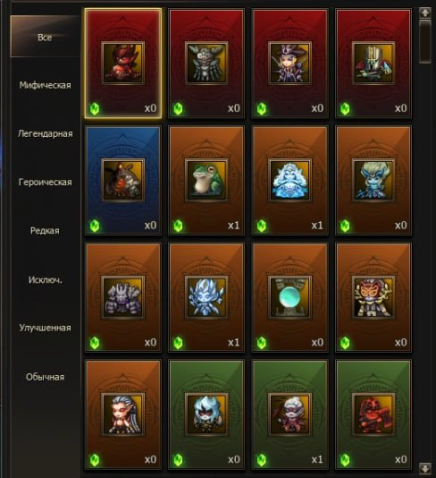Choose the armored knight with gold helmet

tap(373, 63)
